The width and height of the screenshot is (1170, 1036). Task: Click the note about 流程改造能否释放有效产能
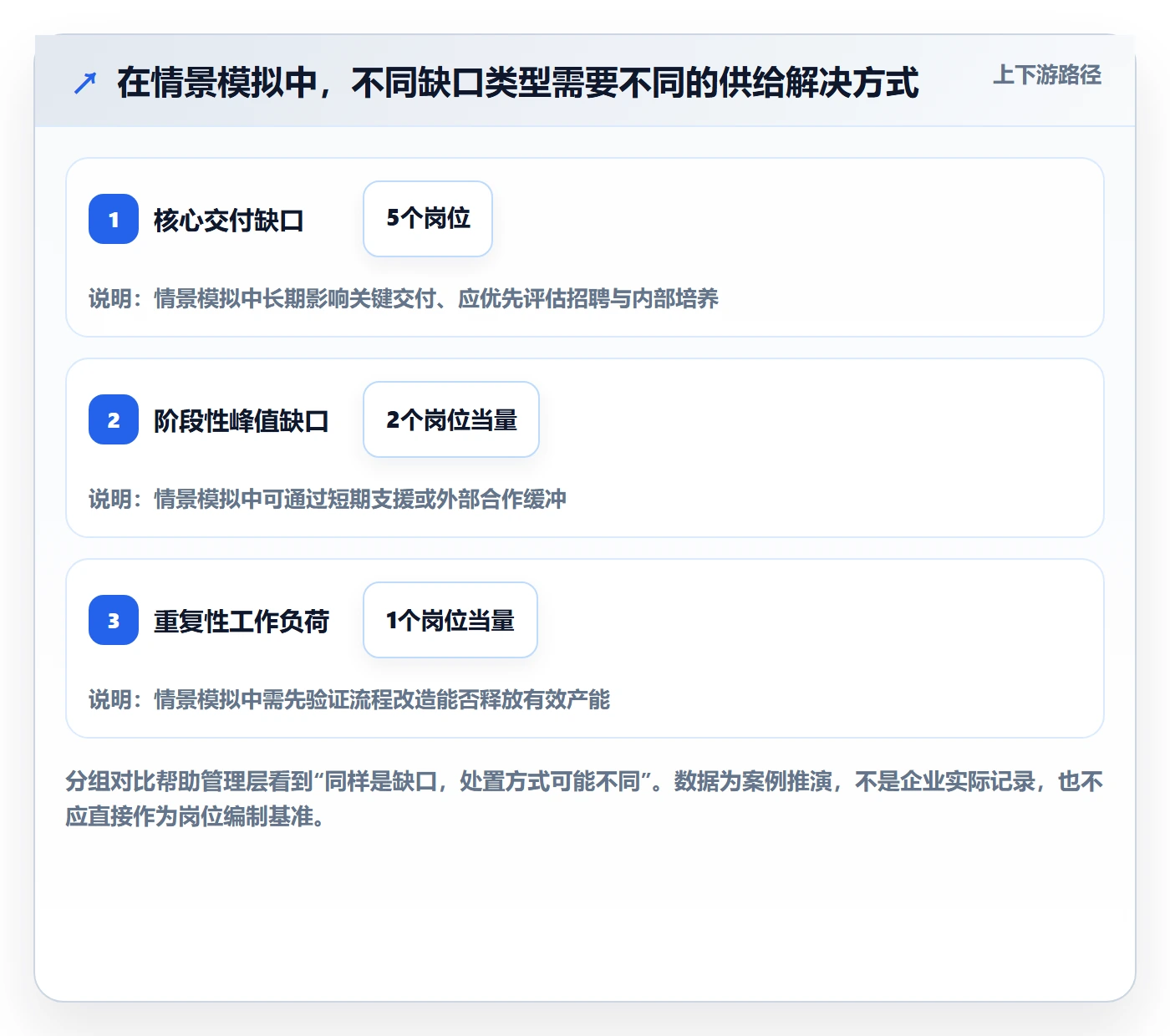click(349, 699)
